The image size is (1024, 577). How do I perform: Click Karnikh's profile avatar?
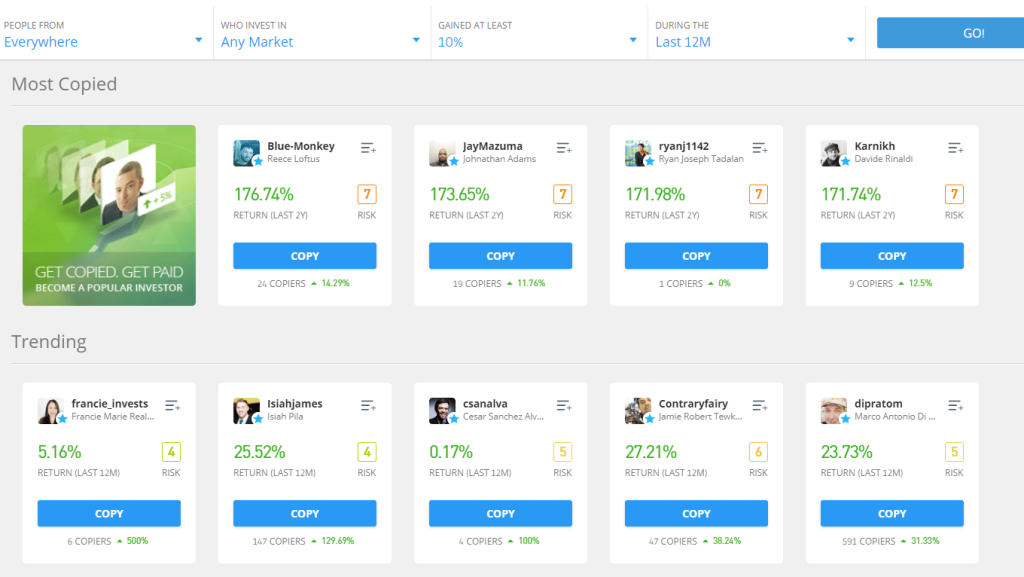pos(834,153)
